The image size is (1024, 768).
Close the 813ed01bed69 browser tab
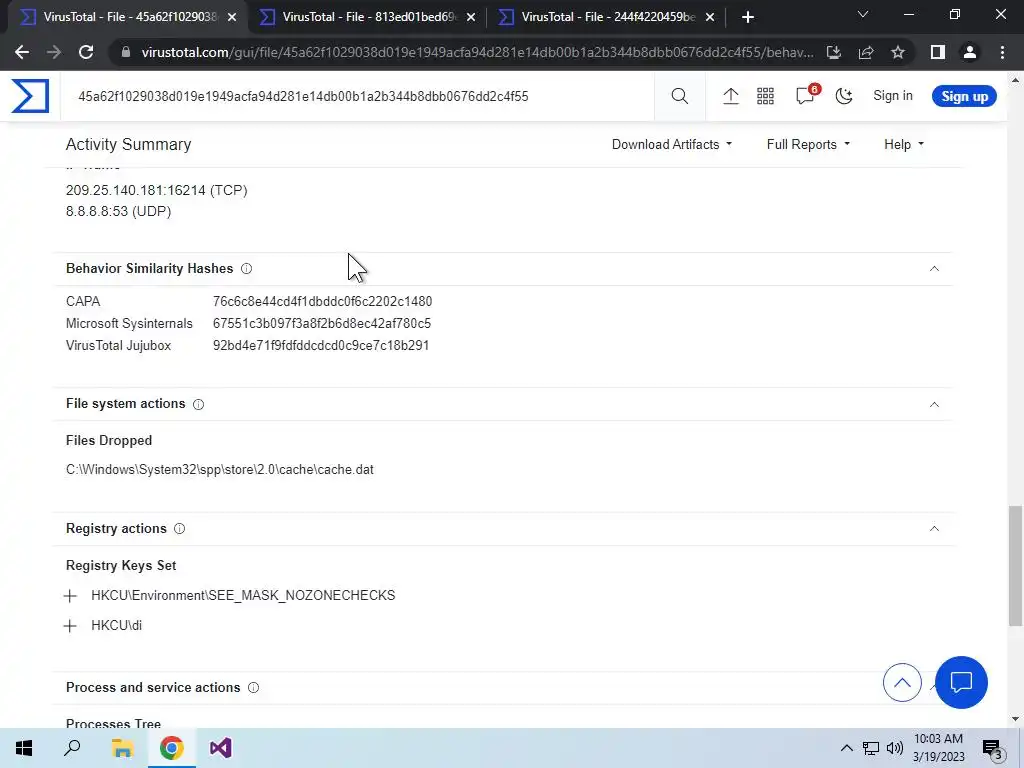click(471, 17)
